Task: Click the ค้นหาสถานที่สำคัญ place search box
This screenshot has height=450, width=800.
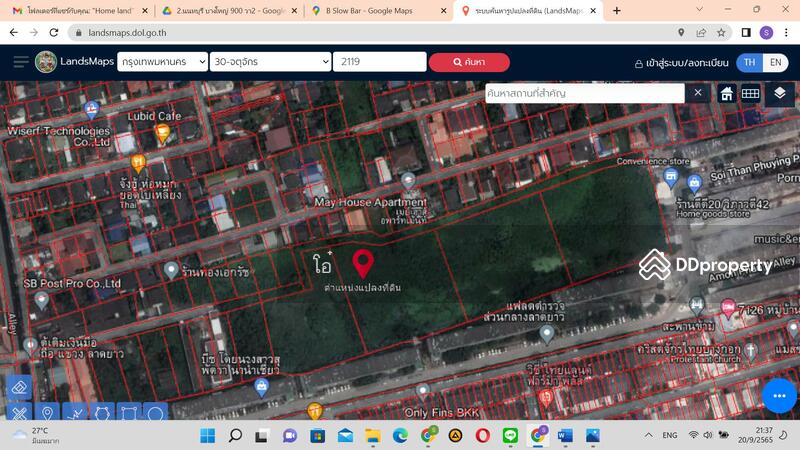Action: 584,93
